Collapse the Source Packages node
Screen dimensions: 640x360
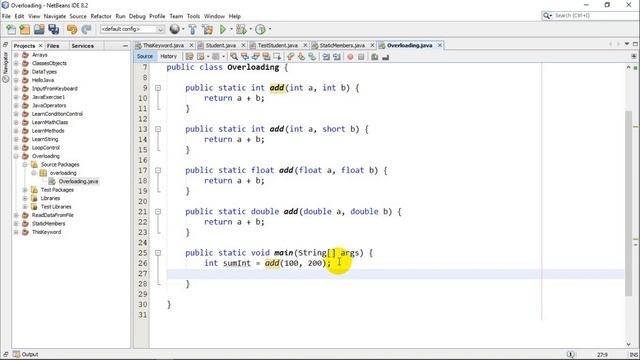(25, 164)
